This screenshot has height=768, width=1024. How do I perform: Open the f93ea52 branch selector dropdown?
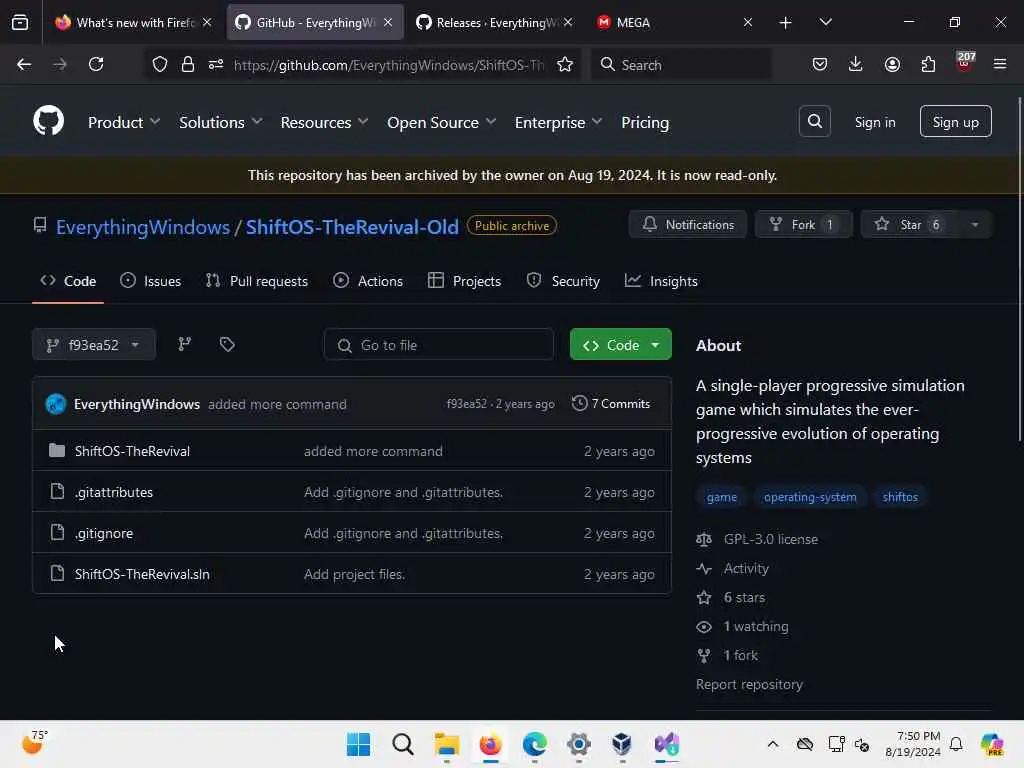pos(93,344)
